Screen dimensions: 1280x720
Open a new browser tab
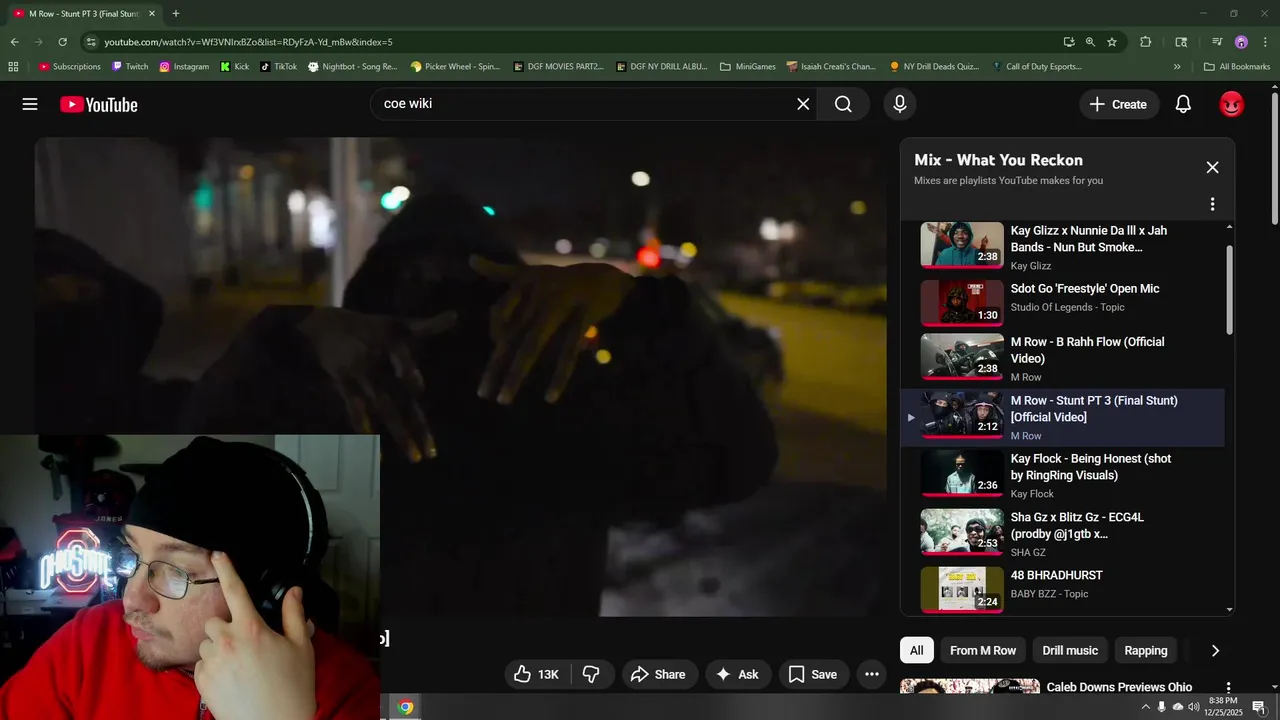176,14
